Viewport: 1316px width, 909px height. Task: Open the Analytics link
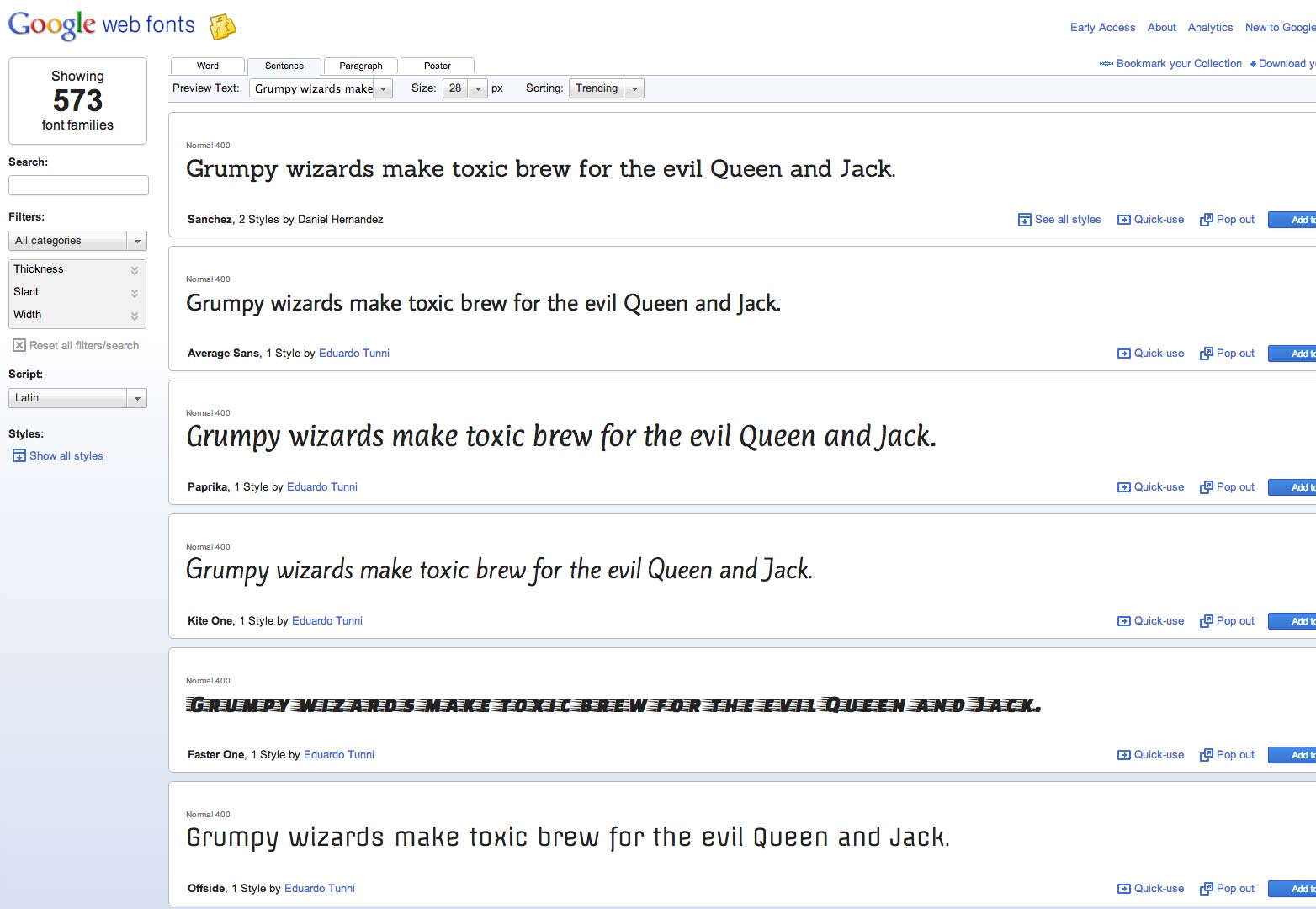pyautogui.click(x=1210, y=28)
